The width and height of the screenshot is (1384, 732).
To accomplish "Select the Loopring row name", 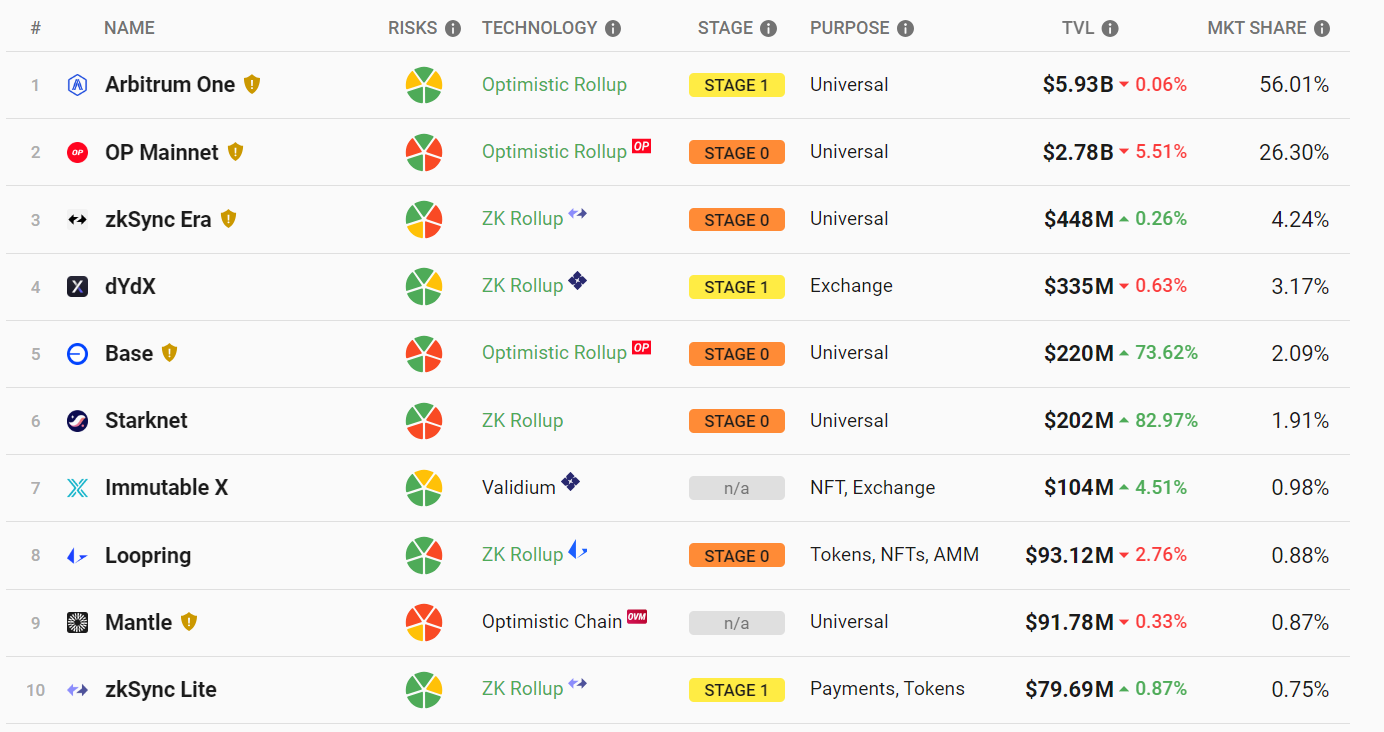I will [x=148, y=556].
